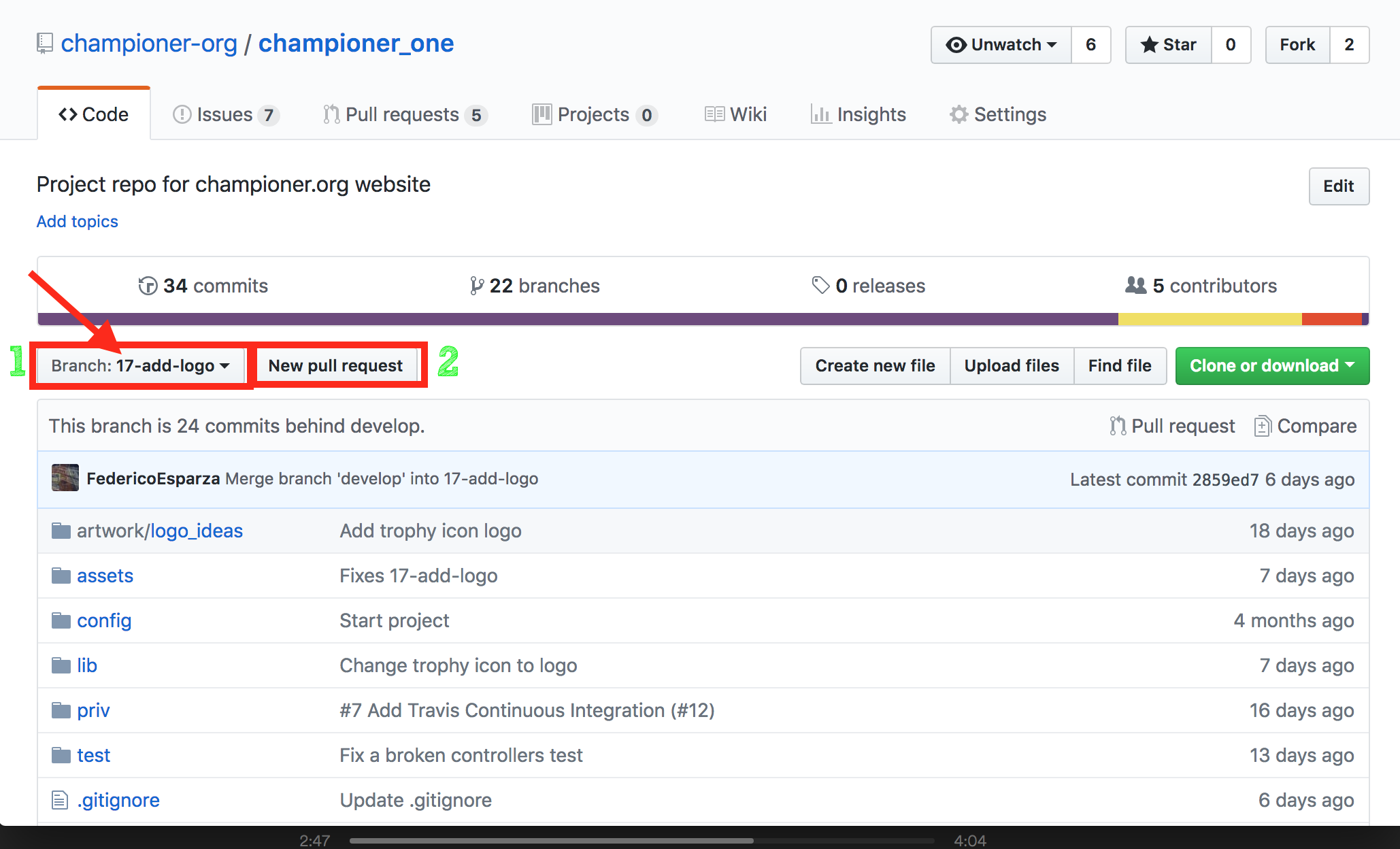
Task: Click Edit for the repo description
Action: pyautogui.click(x=1339, y=186)
